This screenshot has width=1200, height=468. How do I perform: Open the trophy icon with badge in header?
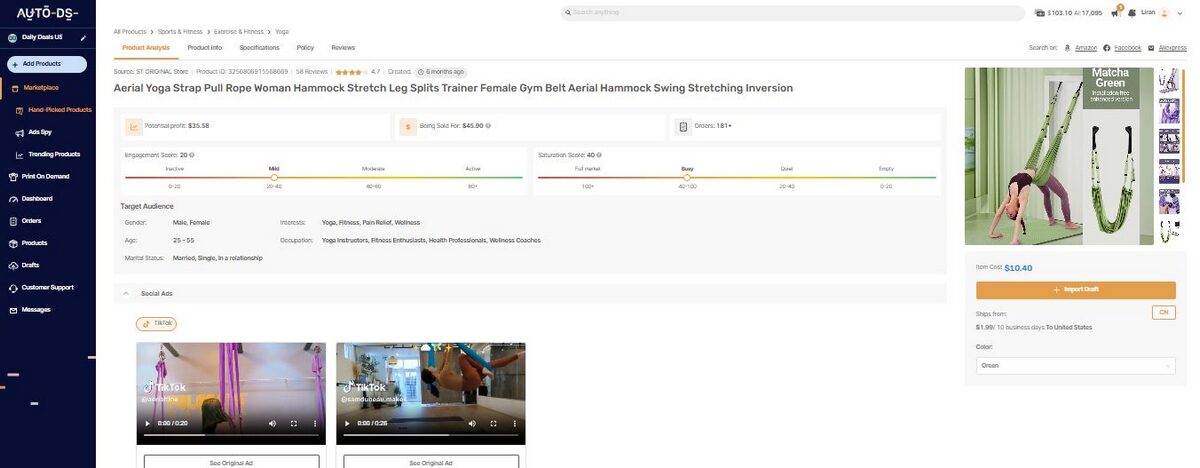pyautogui.click(x=1115, y=13)
